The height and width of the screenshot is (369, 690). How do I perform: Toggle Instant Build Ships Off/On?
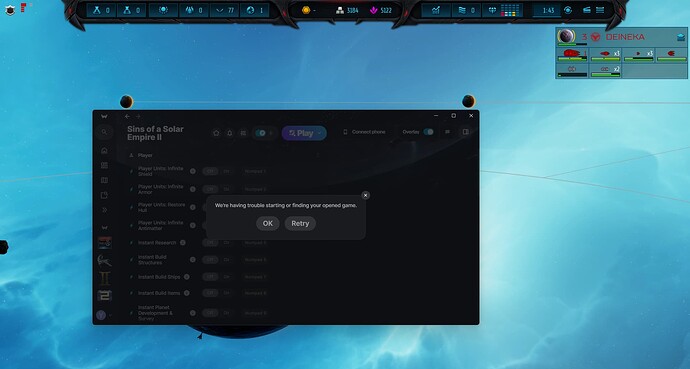click(218, 277)
